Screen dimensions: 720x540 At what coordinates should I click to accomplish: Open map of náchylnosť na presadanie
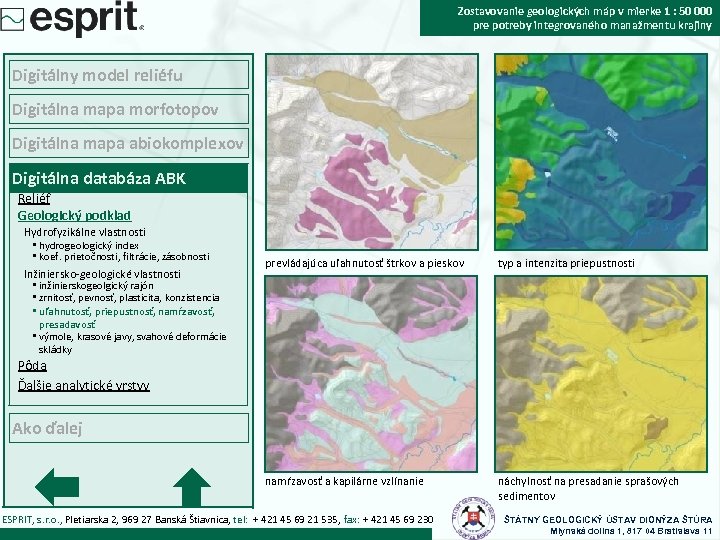pyautogui.click(x=601, y=374)
